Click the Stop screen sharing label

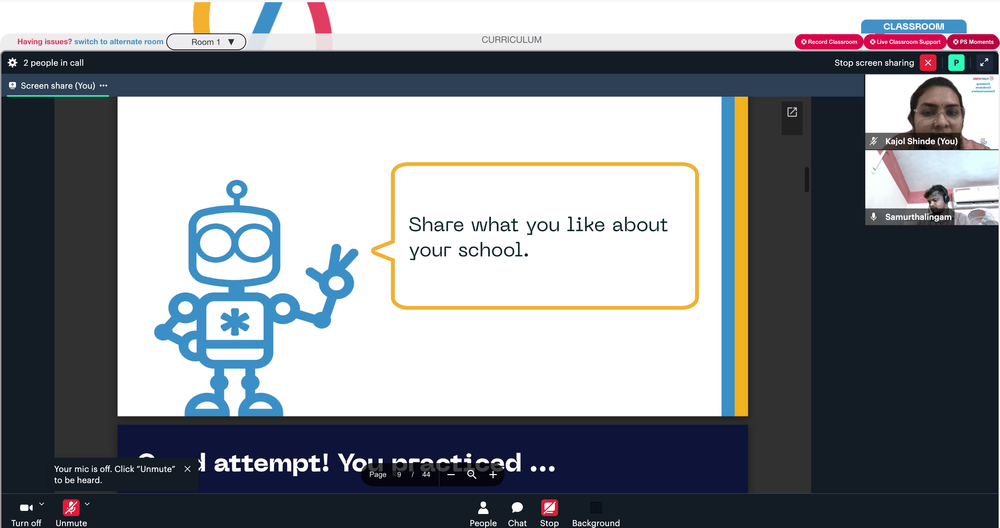click(x=874, y=62)
